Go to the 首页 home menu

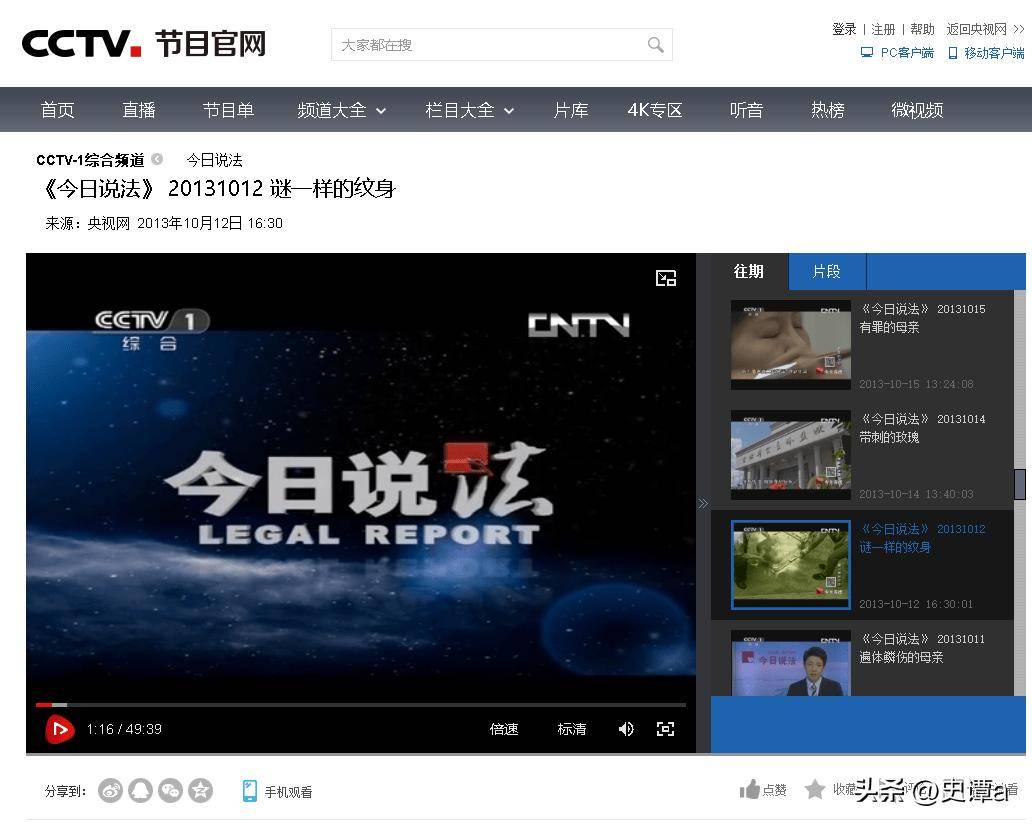click(x=57, y=110)
